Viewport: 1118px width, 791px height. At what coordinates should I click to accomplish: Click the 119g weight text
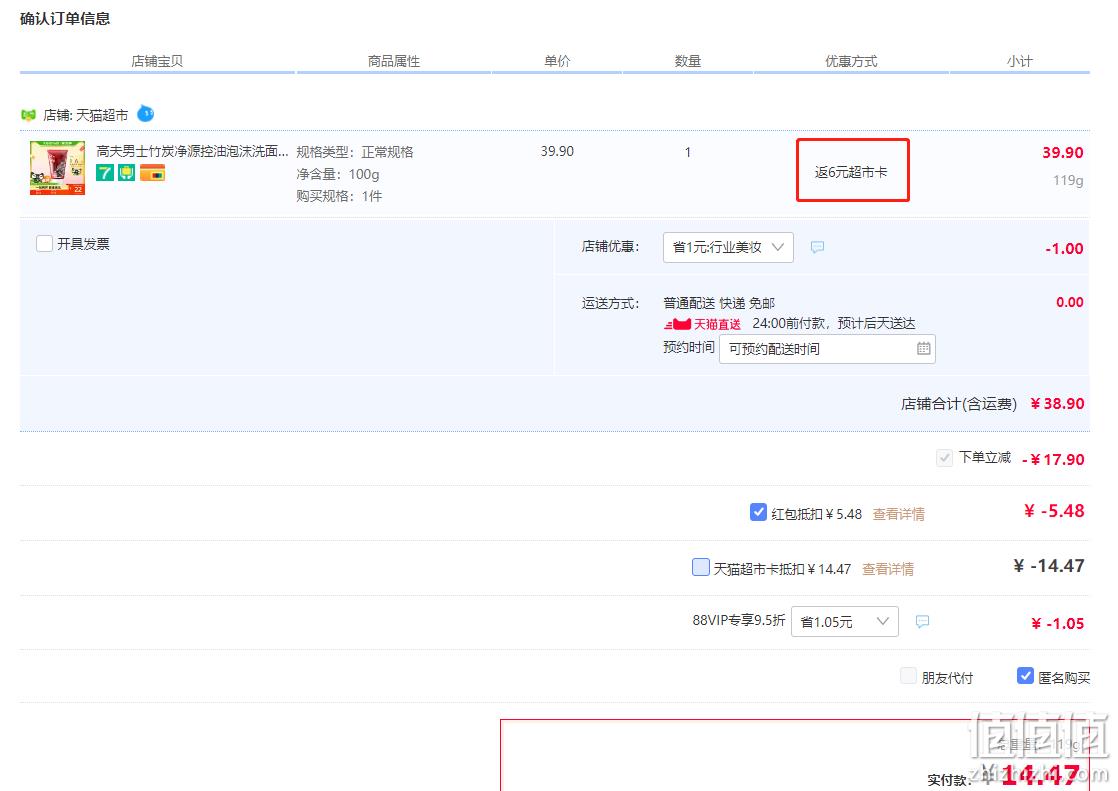tap(1068, 180)
